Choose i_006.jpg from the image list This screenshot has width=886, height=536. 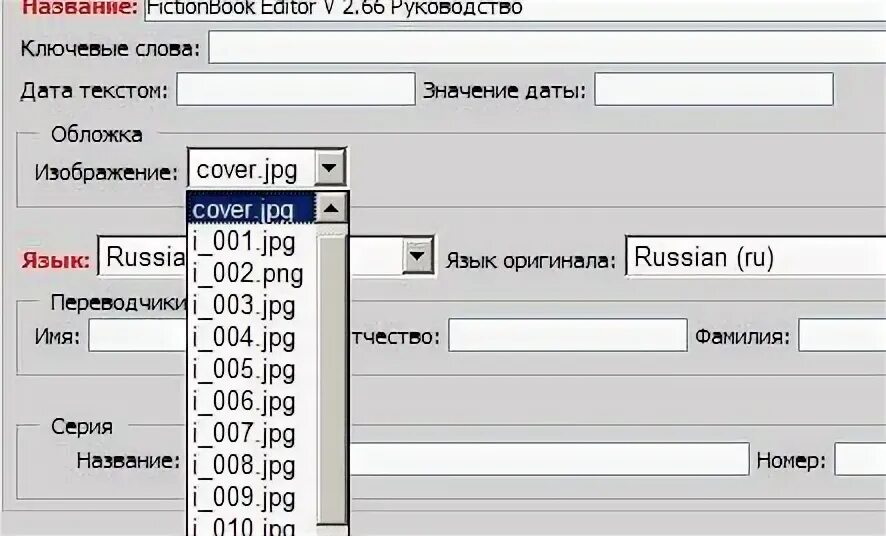pyautogui.click(x=251, y=402)
